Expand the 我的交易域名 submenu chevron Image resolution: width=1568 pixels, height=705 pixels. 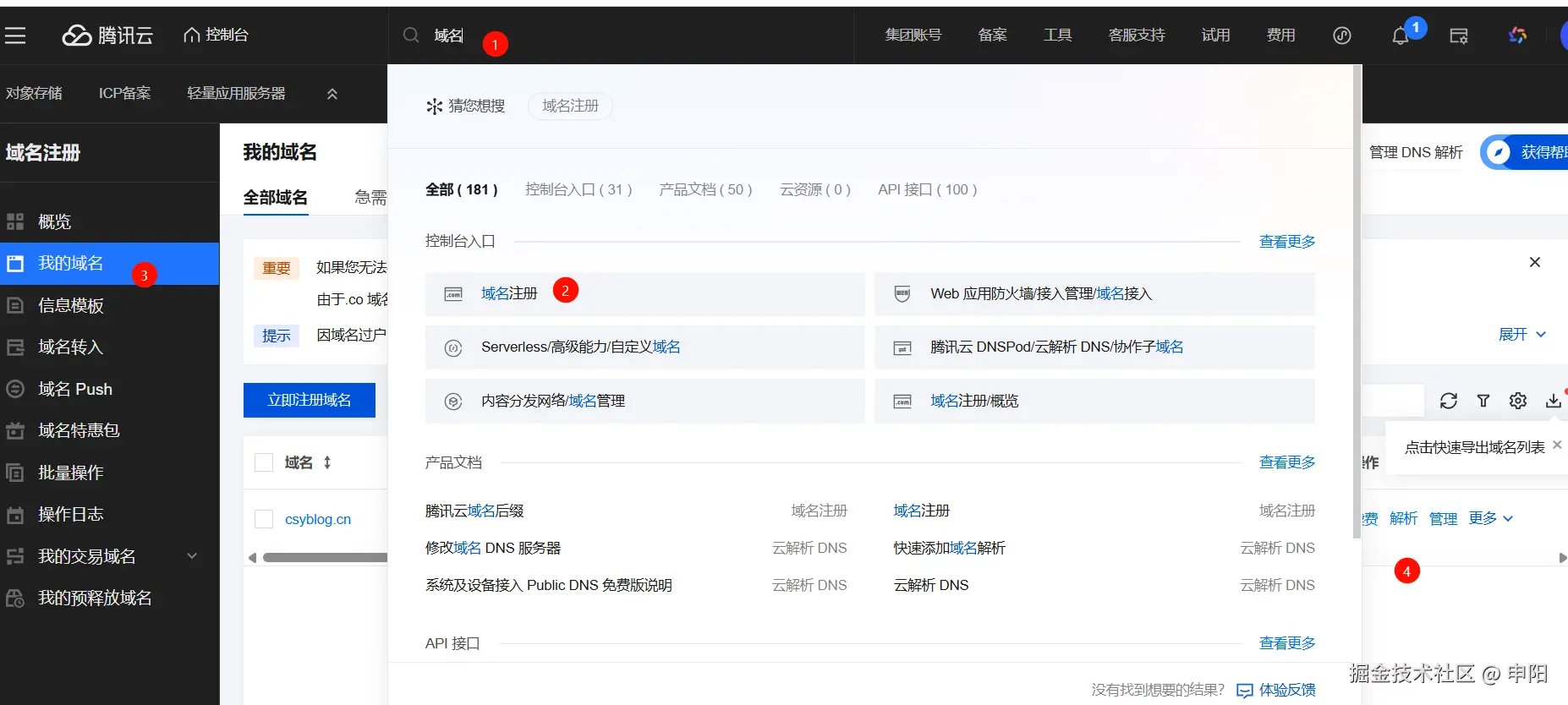pos(192,556)
